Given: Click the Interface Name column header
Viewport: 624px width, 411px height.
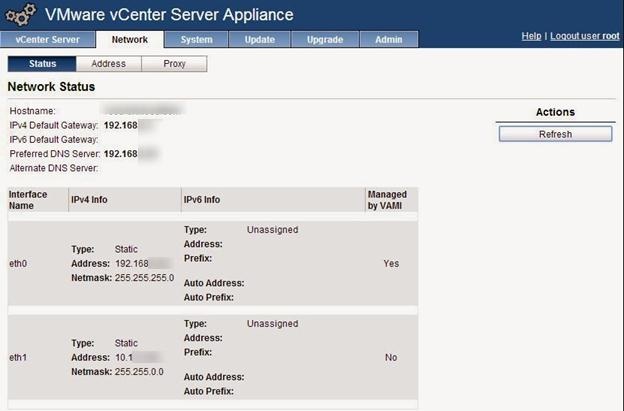Looking at the screenshot, I should coord(28,200).
